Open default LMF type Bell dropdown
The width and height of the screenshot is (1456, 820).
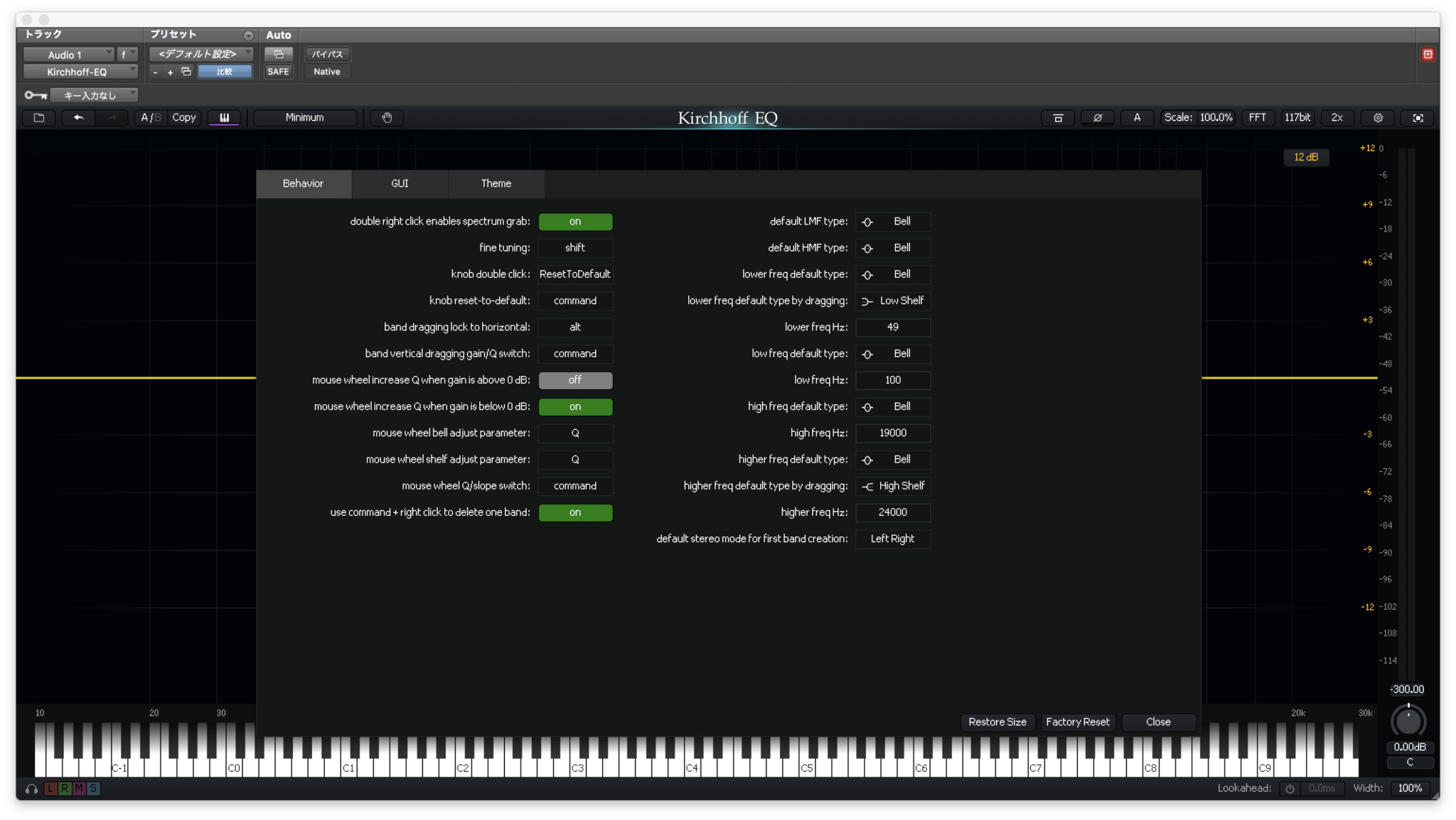(892, 222)
